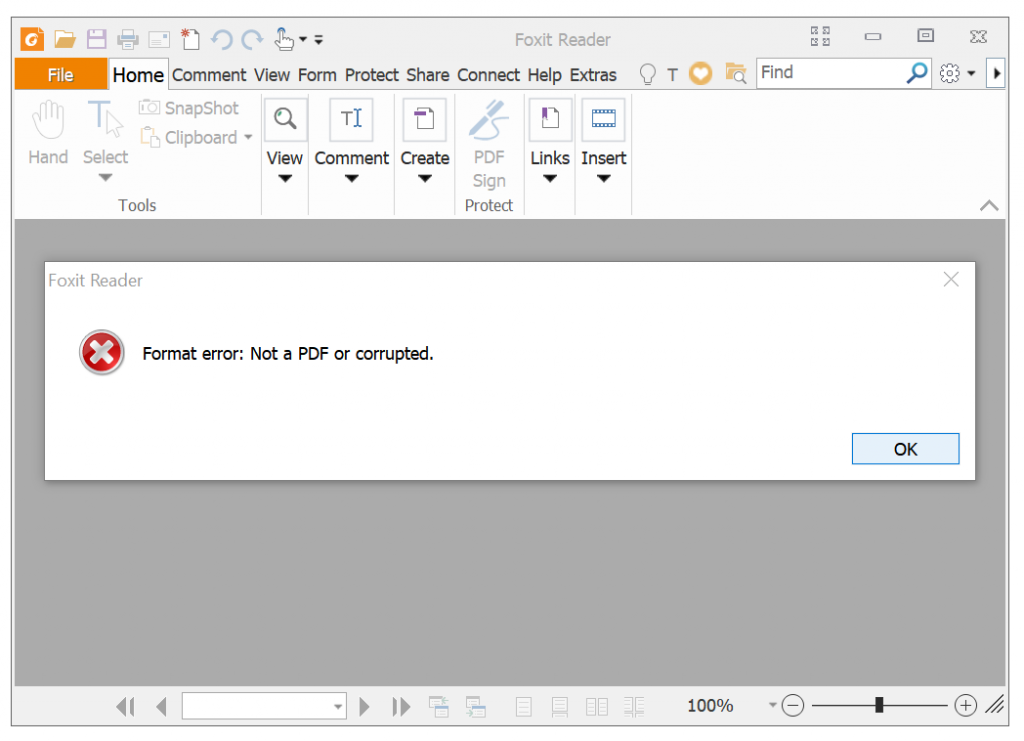Go to the previous page
1024x741 pixels.
162,706
